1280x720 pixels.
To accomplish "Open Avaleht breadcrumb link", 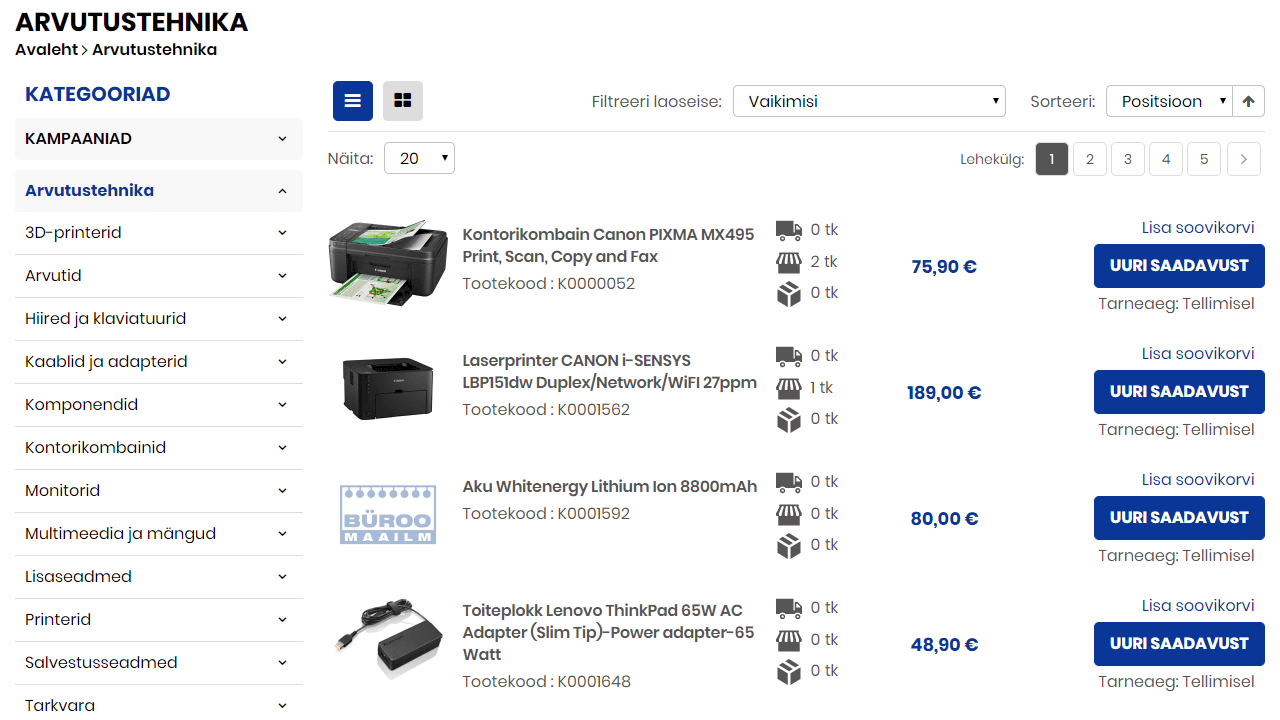I will pos(45,50).
